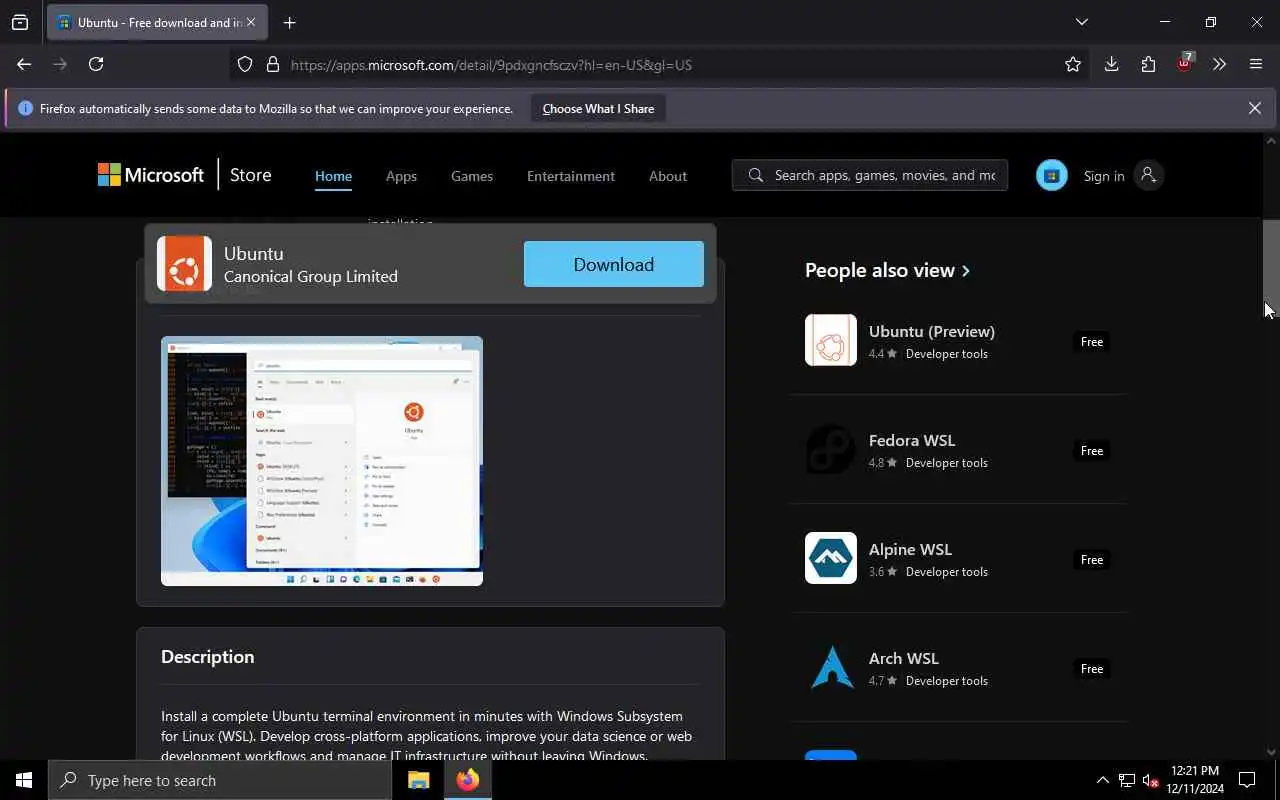Open Firefox application hamburger menu
This screenshot has width=1280, height=800.
pos(1256,64)
